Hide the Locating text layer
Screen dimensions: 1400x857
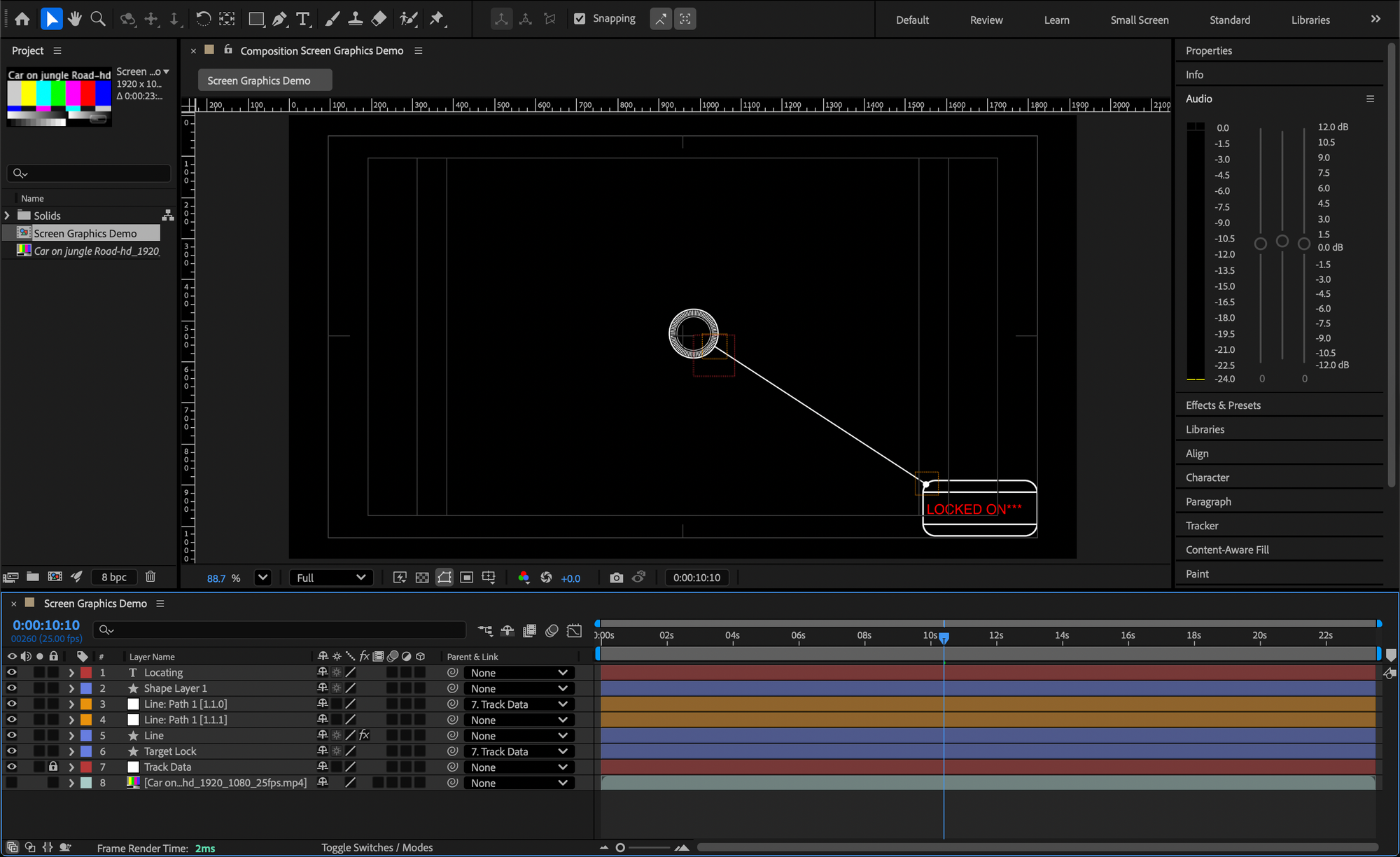[x=12, y=672]
